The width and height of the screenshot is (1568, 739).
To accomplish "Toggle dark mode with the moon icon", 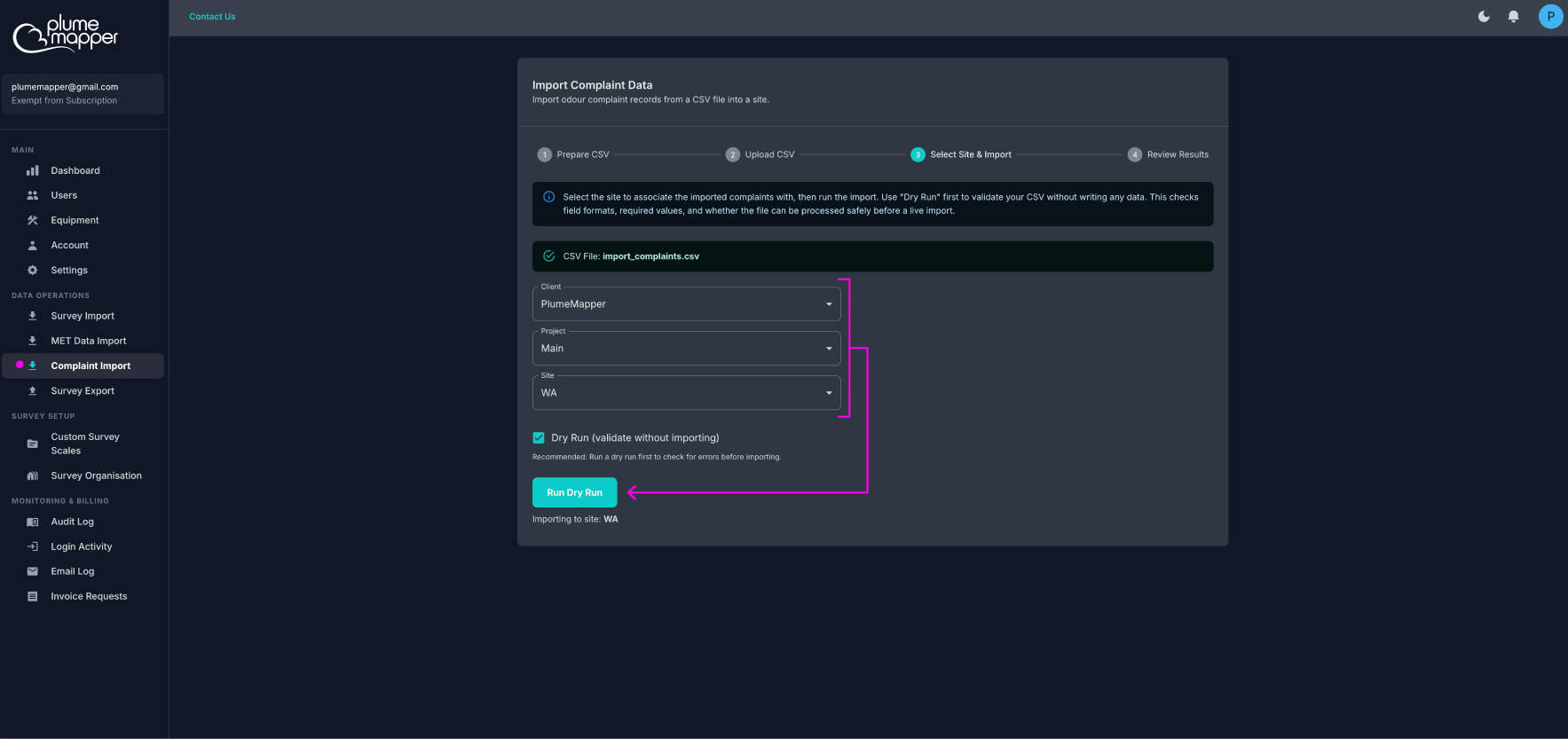I will tap(1484, 16).
